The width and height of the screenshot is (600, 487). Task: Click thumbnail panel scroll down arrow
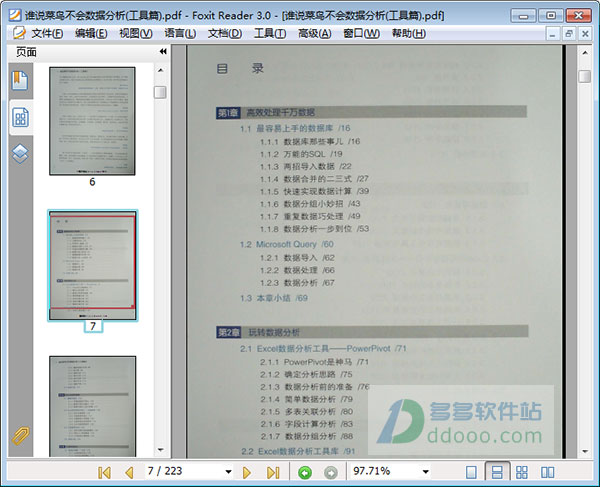tap(161, 450)
